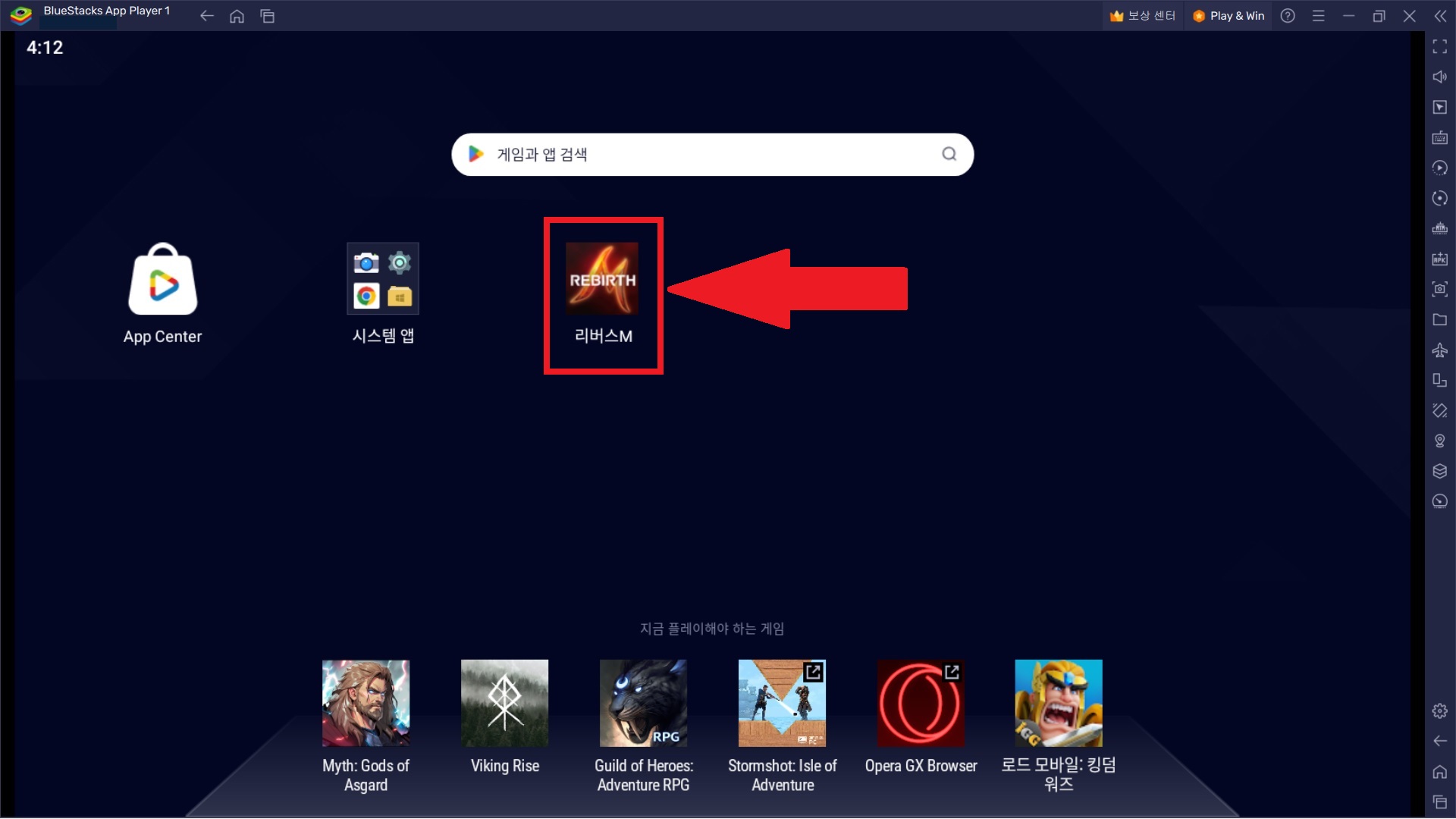
Task: Open the 시스템 앱 folder
Action: 383,279
